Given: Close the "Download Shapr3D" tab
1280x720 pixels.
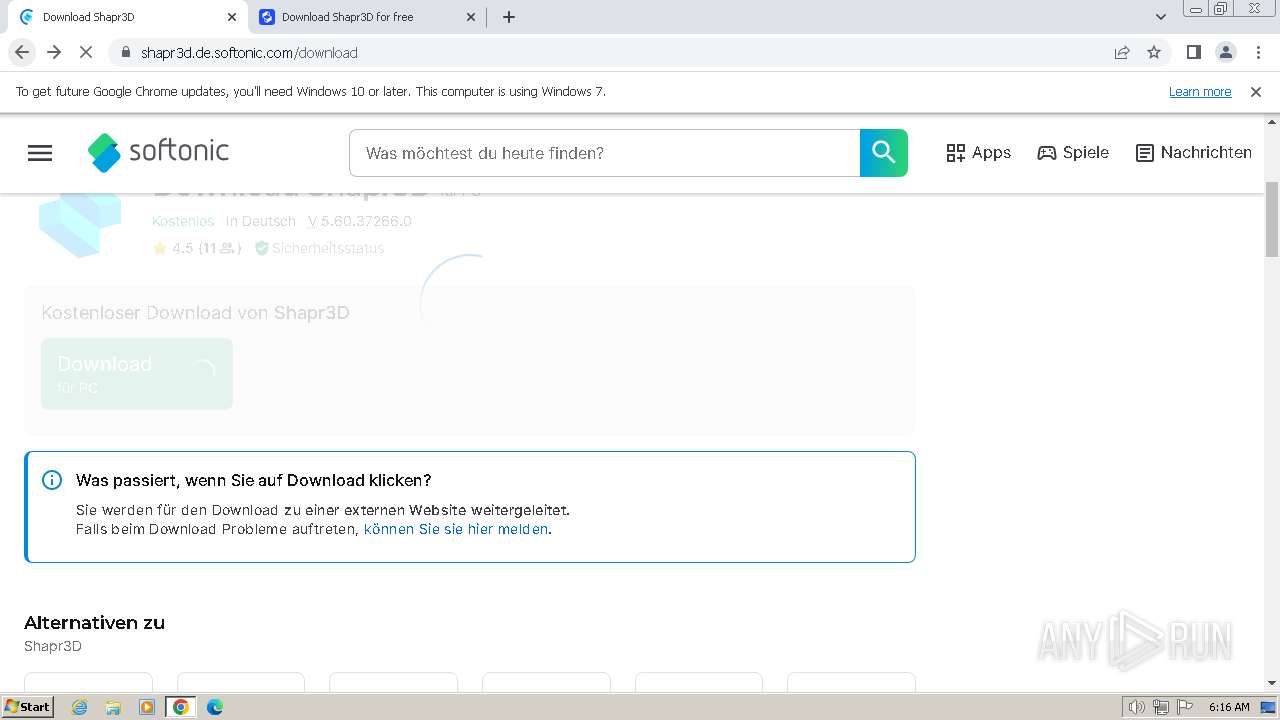Looking at the screenshot, I should click(232, 17).
